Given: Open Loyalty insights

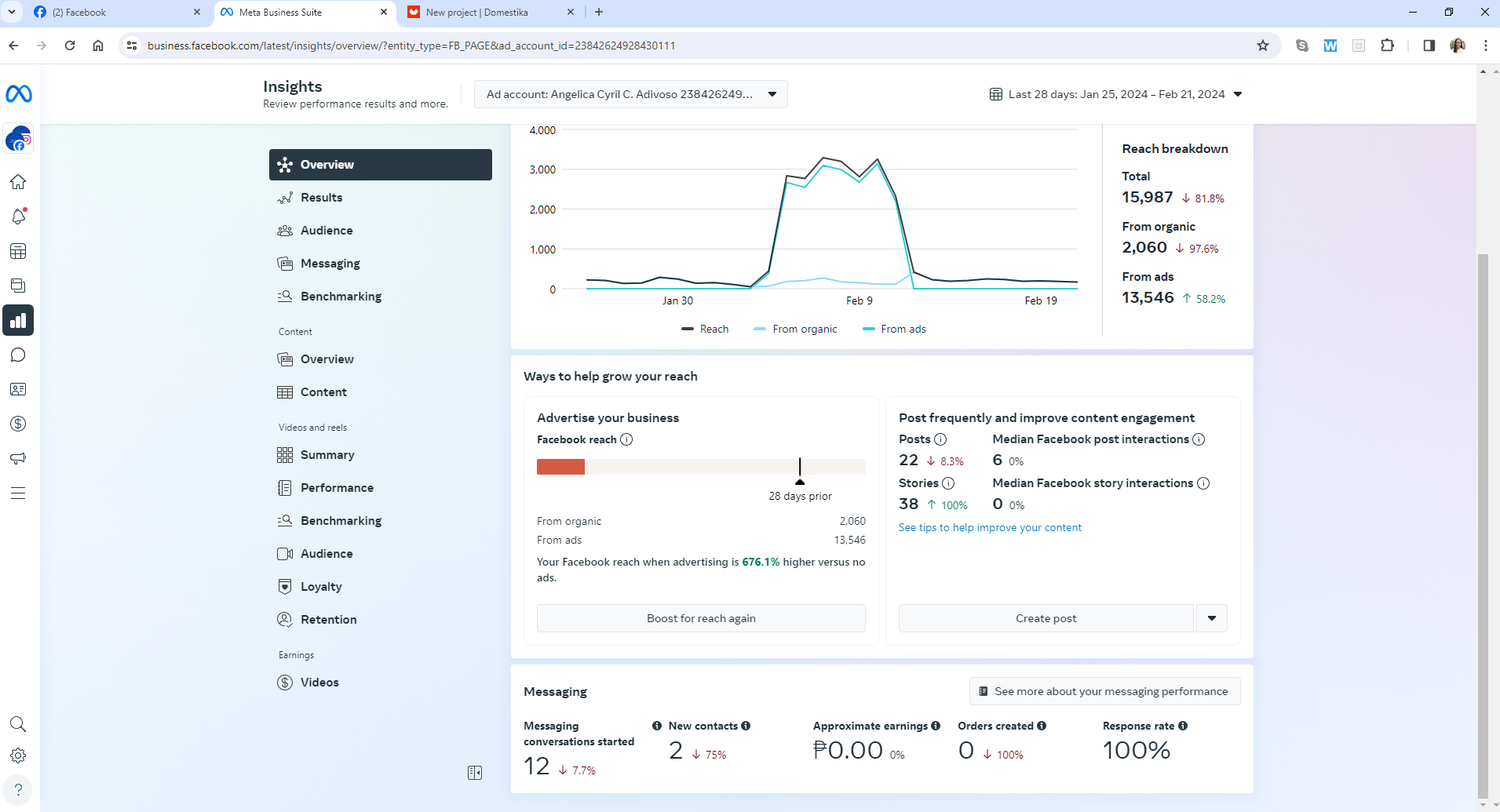Looking at the screenshot, I should (381, 587).
